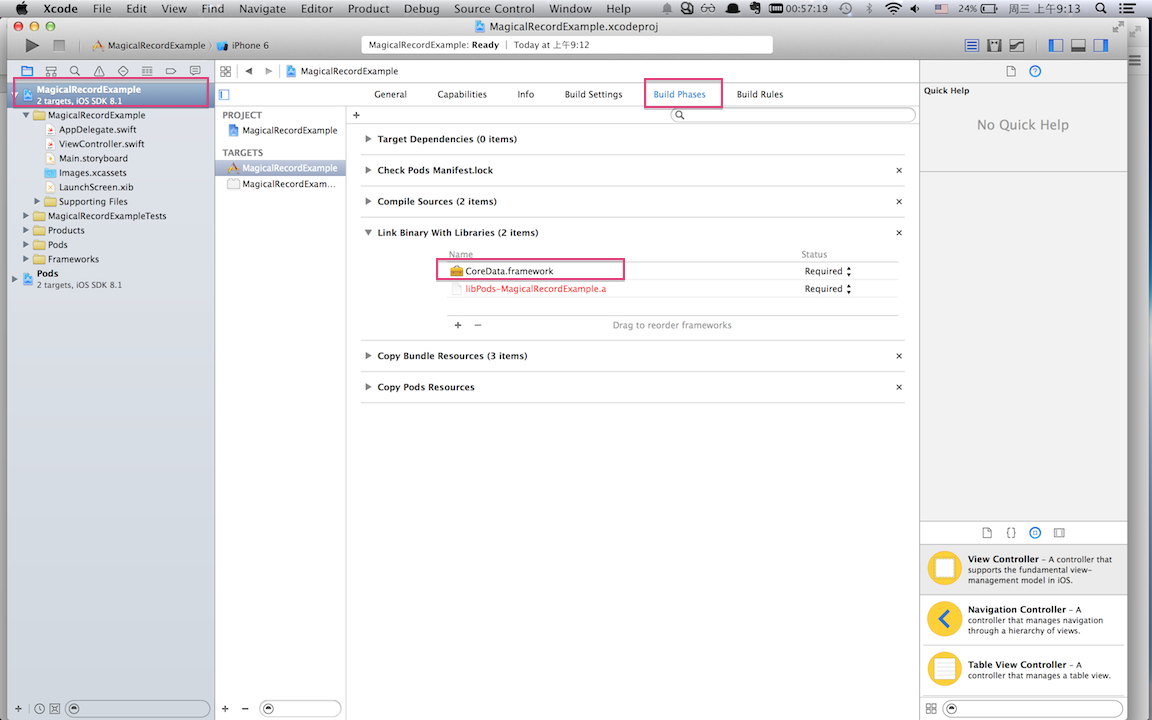Switch to the Assistant editor

[994, 46]
